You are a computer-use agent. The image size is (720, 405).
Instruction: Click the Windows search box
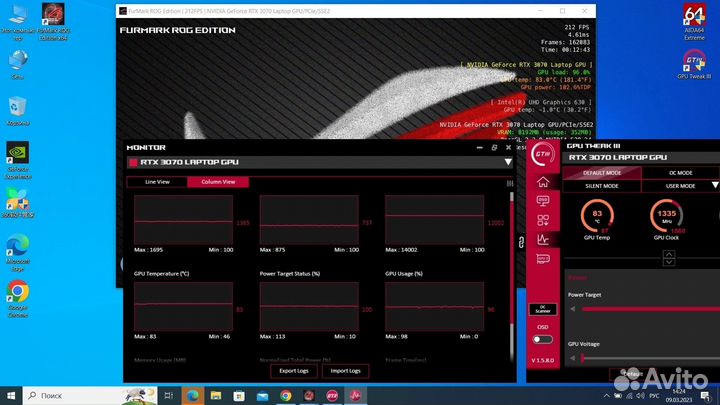click(90, 395)
